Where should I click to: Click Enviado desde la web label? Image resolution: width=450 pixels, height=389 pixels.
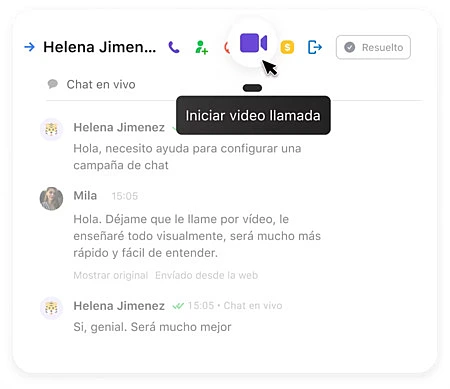pos(207,275)
